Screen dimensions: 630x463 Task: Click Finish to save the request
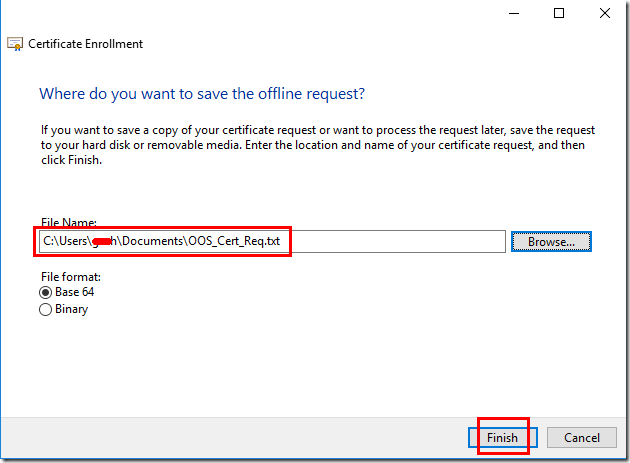click(502, 437)
